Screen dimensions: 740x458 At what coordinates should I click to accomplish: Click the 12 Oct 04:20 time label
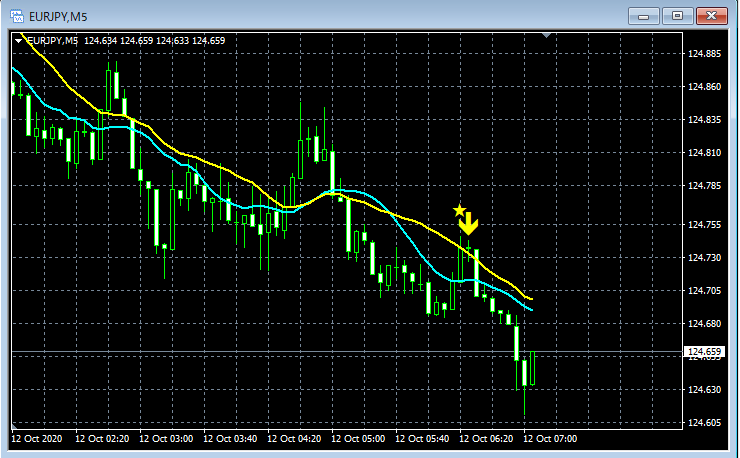[294, 439]
